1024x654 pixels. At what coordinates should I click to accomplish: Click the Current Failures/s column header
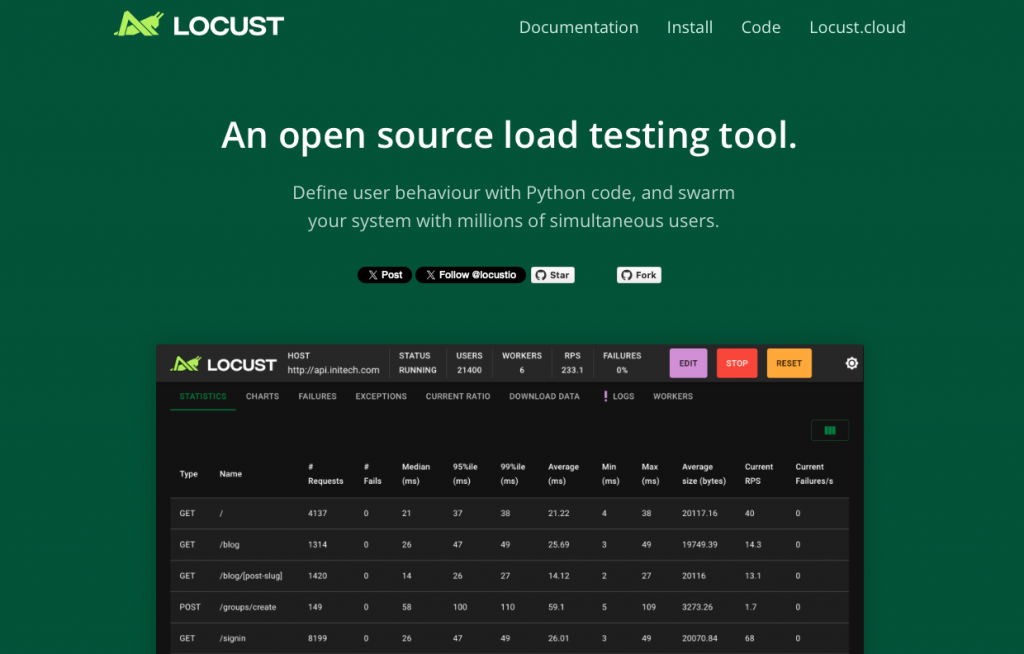click(x=814, y=474)
